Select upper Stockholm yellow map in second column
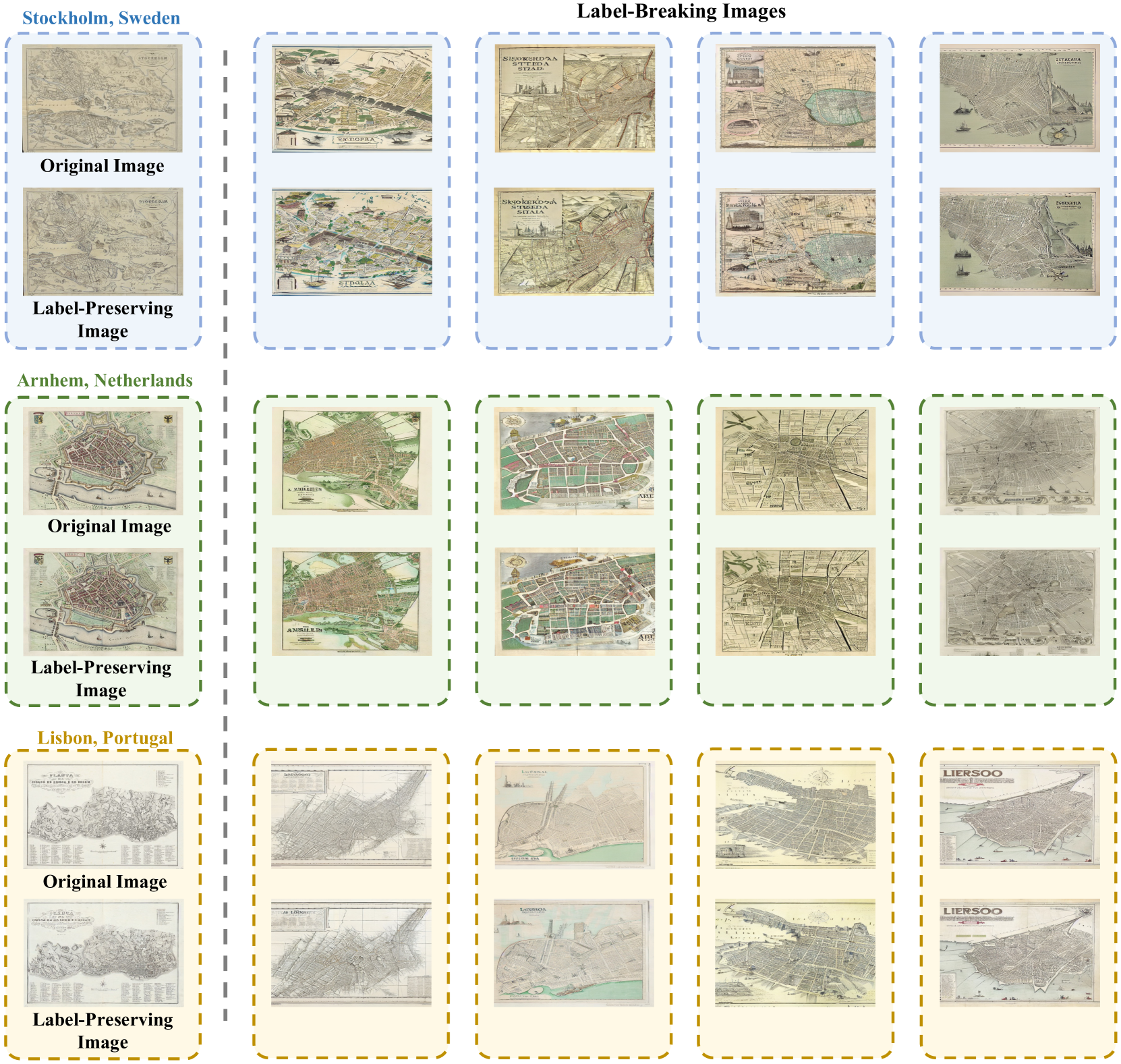Viewport: 1121px width, 1064px height. [574, 99]
